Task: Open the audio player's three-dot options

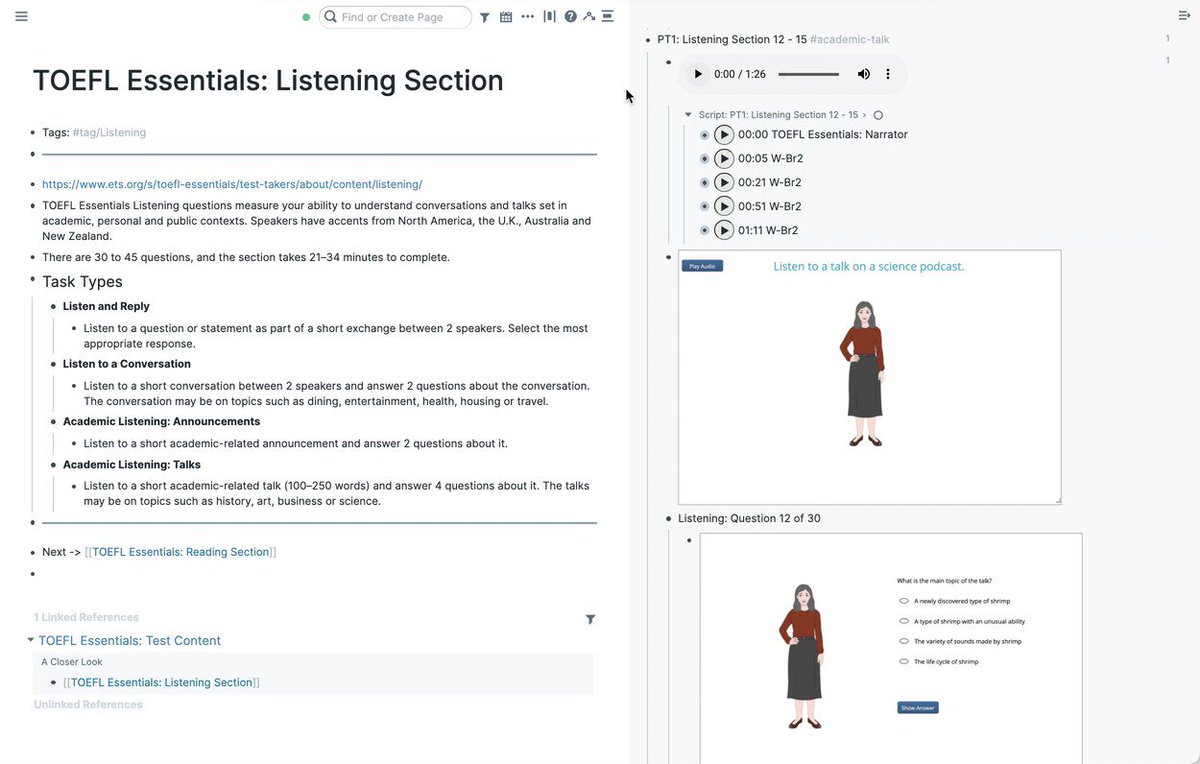Action: 888,74
